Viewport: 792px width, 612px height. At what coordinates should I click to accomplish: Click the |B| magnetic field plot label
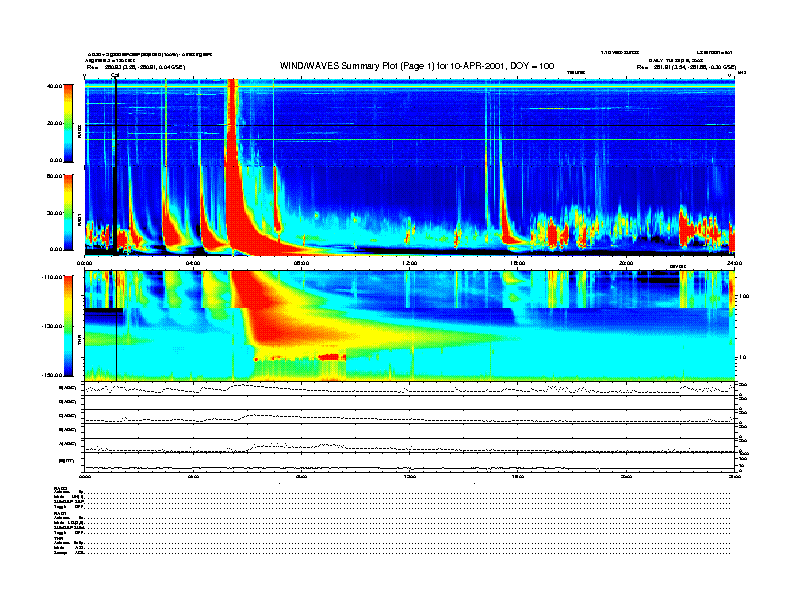pyautogui.click(x=66, y=461)
